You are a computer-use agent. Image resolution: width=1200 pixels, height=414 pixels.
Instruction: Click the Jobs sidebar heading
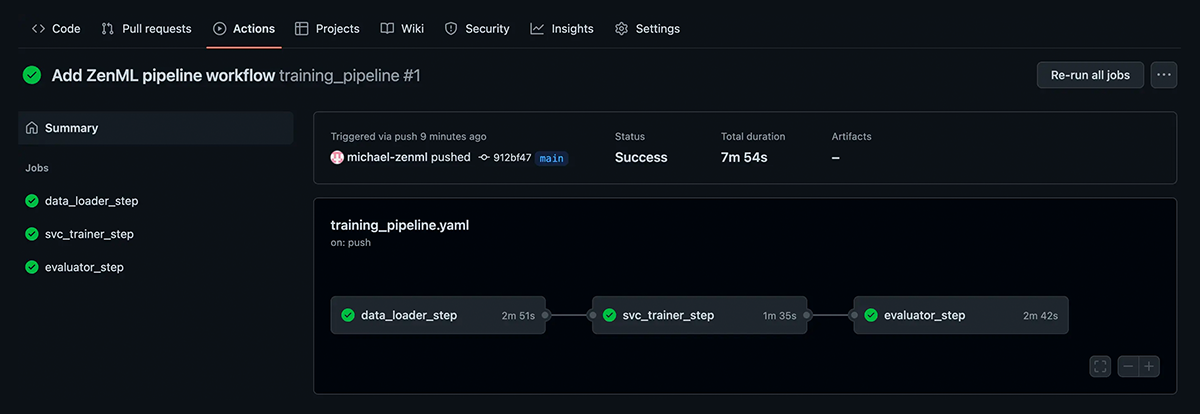point(37,168)
